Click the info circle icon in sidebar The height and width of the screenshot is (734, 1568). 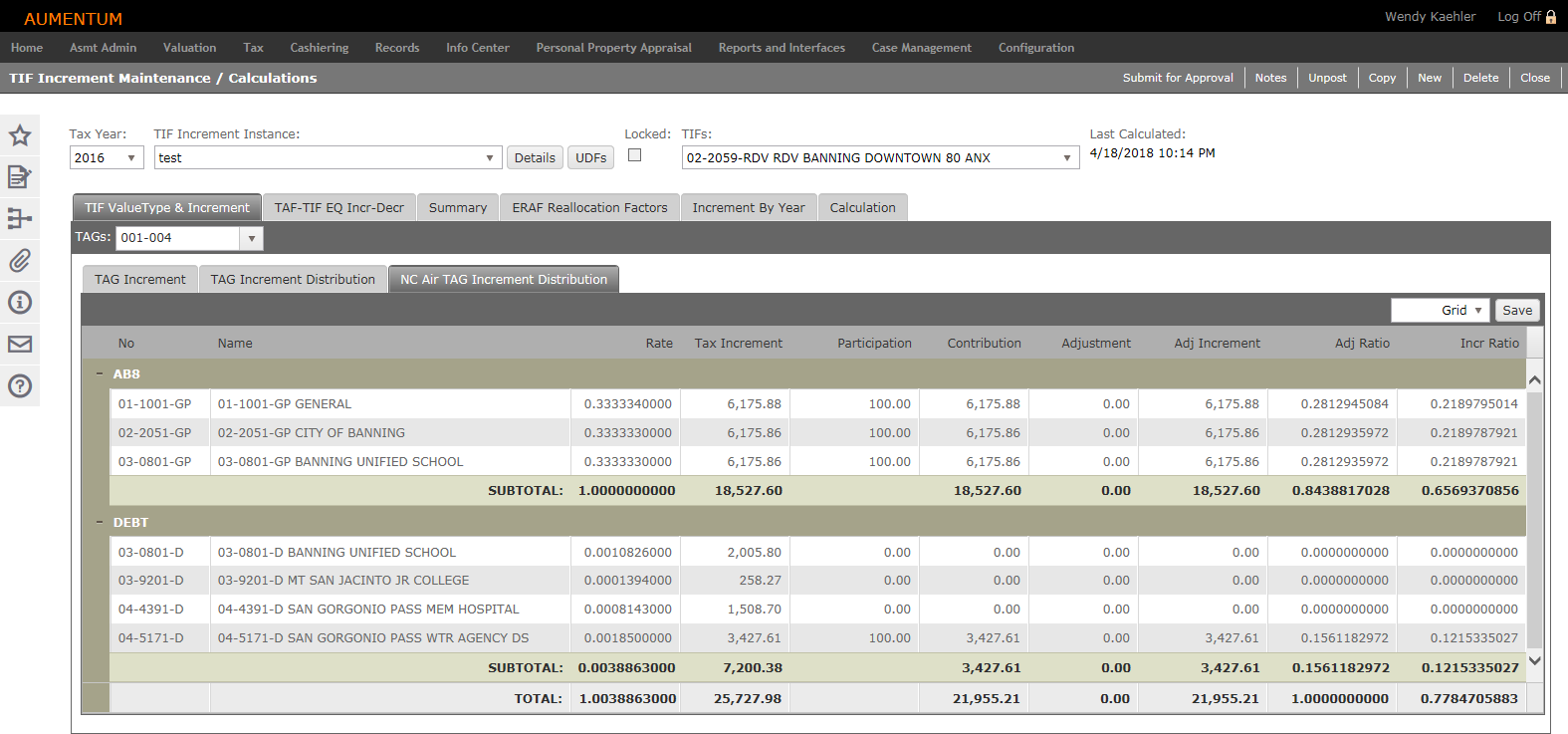coord(20,303)
